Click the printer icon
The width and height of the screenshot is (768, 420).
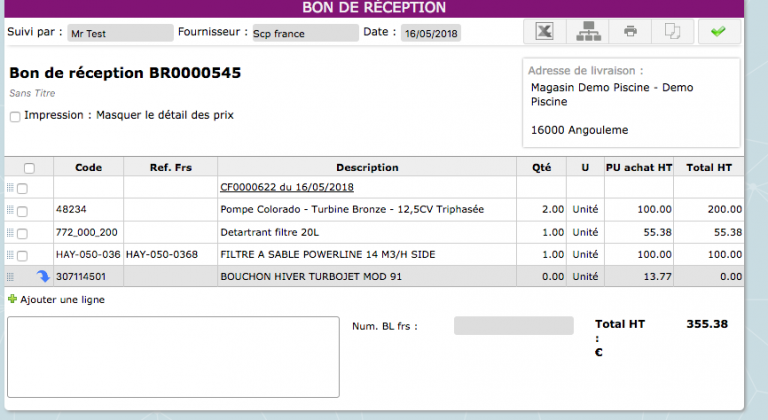tap(630, 32)
